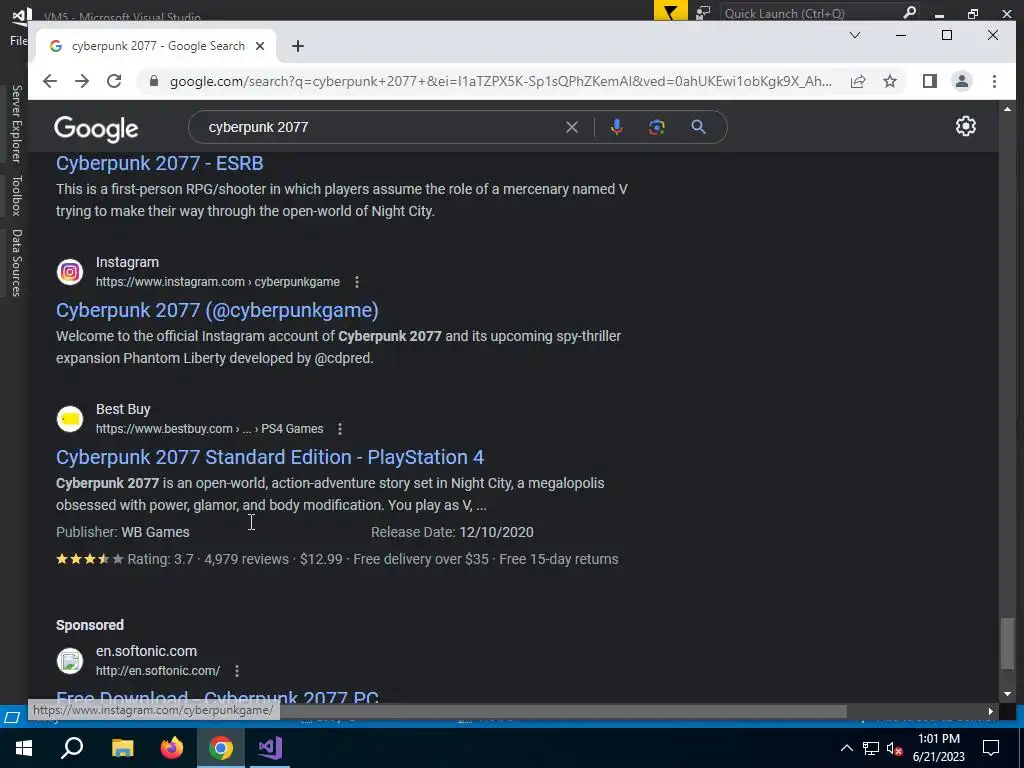1024x768 pixels.
Task: Launch Firefox from the taskbar
Action: (x=172, y=748)
